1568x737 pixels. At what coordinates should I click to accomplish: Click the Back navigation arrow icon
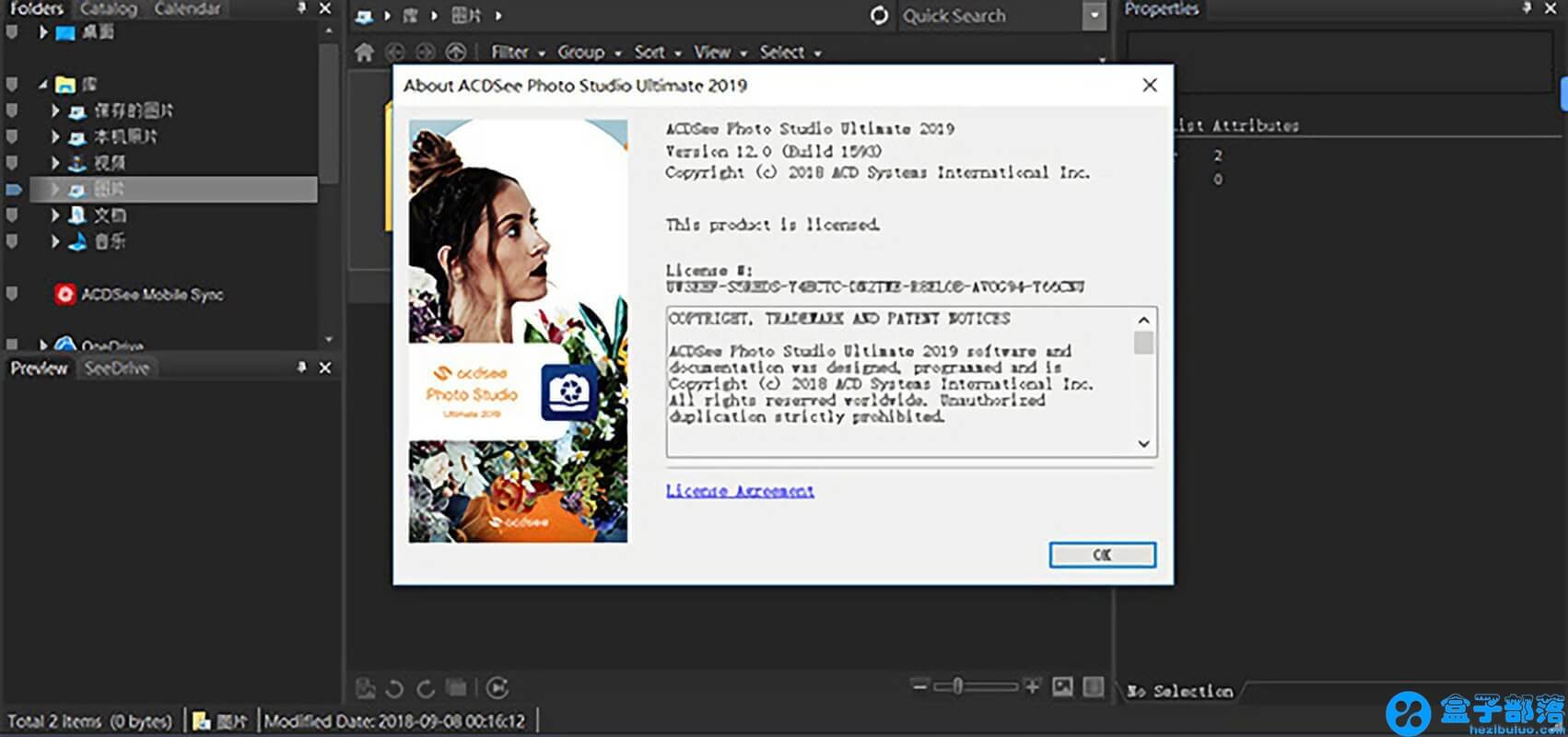[x=395, y=53]
